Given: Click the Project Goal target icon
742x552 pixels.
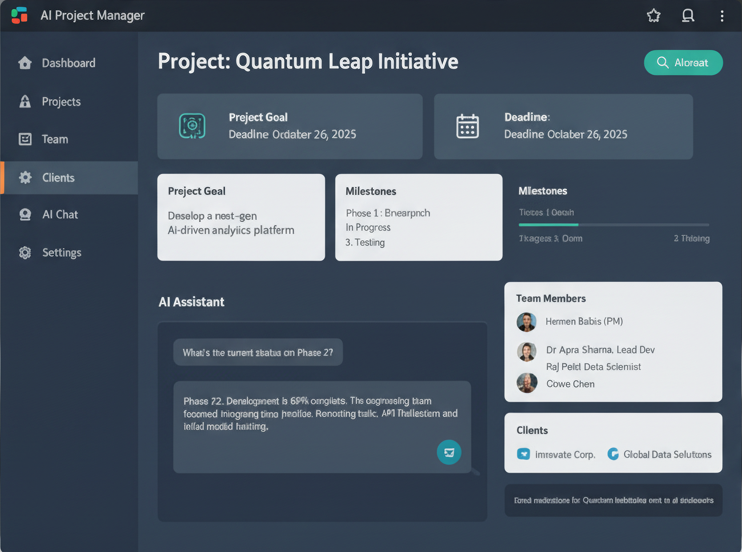Looking at the screenshot, I should (x=192, y=125).
